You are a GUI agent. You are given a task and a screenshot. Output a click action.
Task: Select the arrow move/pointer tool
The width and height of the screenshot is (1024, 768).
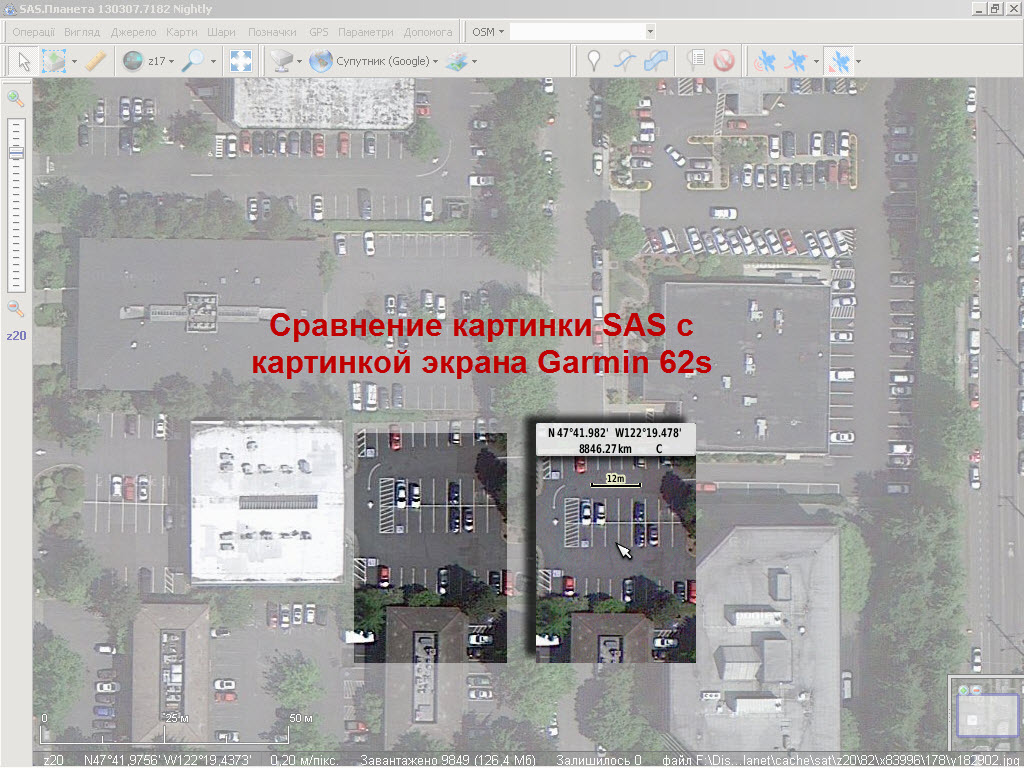(x=24, y=61)
